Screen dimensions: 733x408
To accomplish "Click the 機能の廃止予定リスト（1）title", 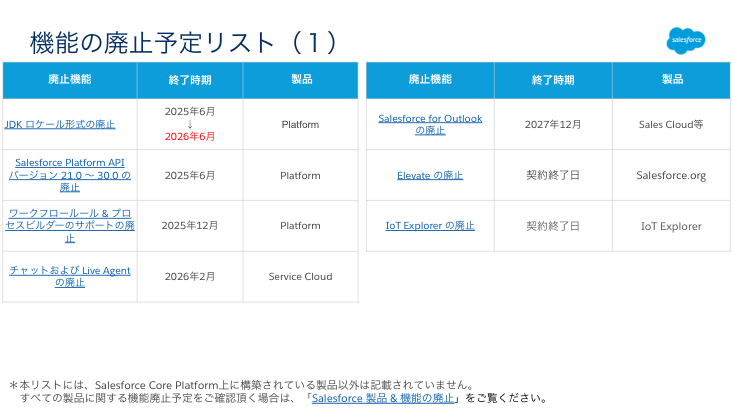I will (x=184, y=43).
